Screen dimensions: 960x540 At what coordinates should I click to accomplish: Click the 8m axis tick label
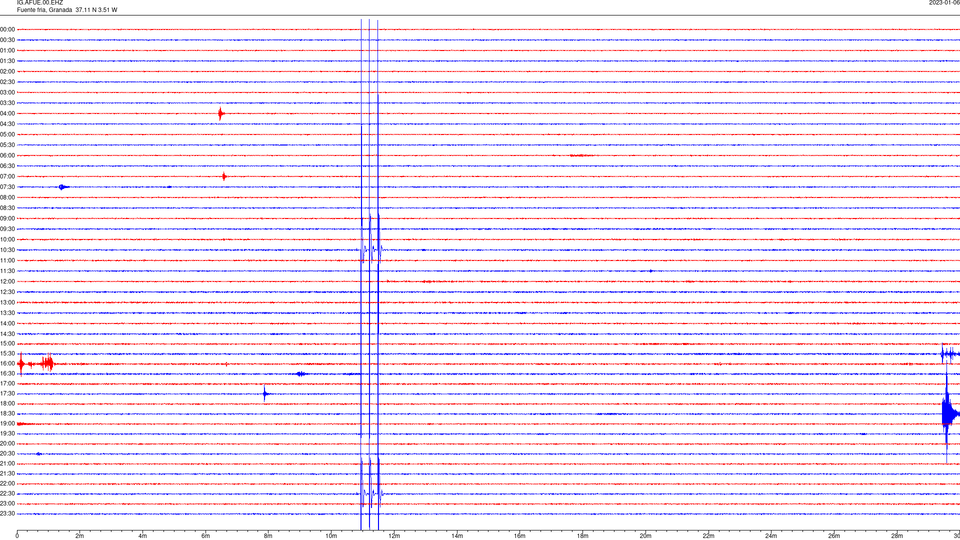tap(268, 536)
